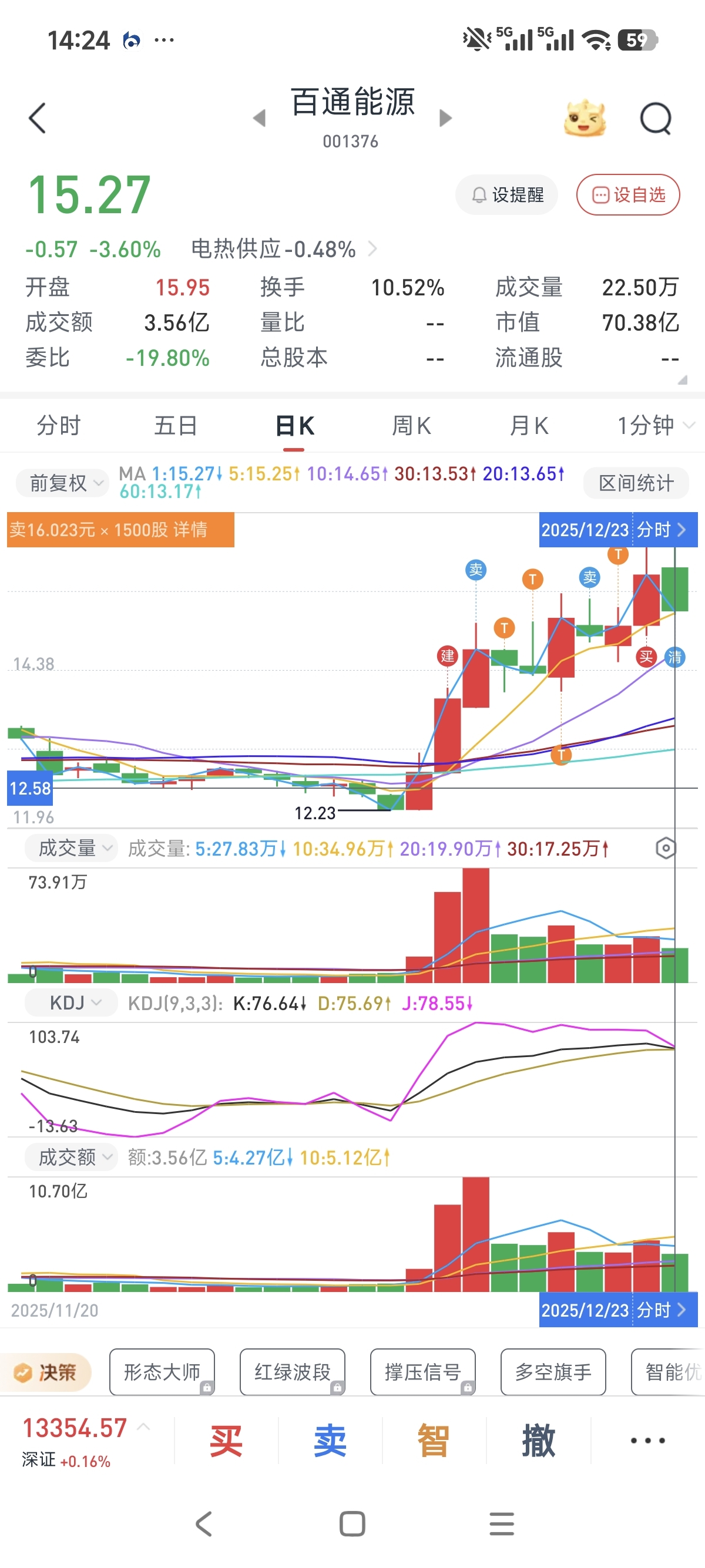705x1568 pixels.
Task: Open 前复权 adjustment dropdown
Action: tap(62, 483)
